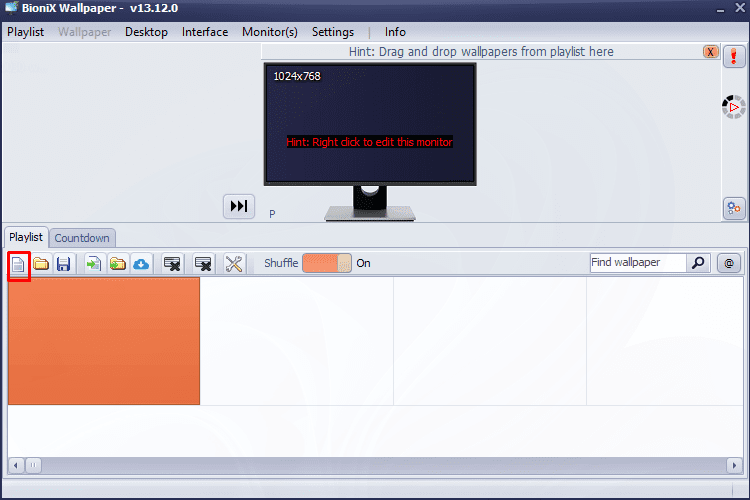
Task: Click the left arrow of the horizontal scrollbar
Action: click(16, 465)
